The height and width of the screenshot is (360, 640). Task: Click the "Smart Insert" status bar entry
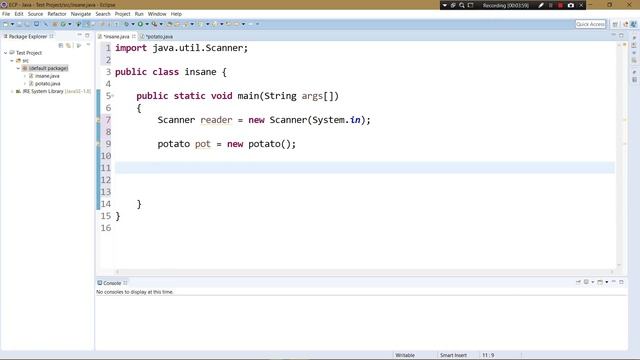pyautogui.click(x=453, y=355)
